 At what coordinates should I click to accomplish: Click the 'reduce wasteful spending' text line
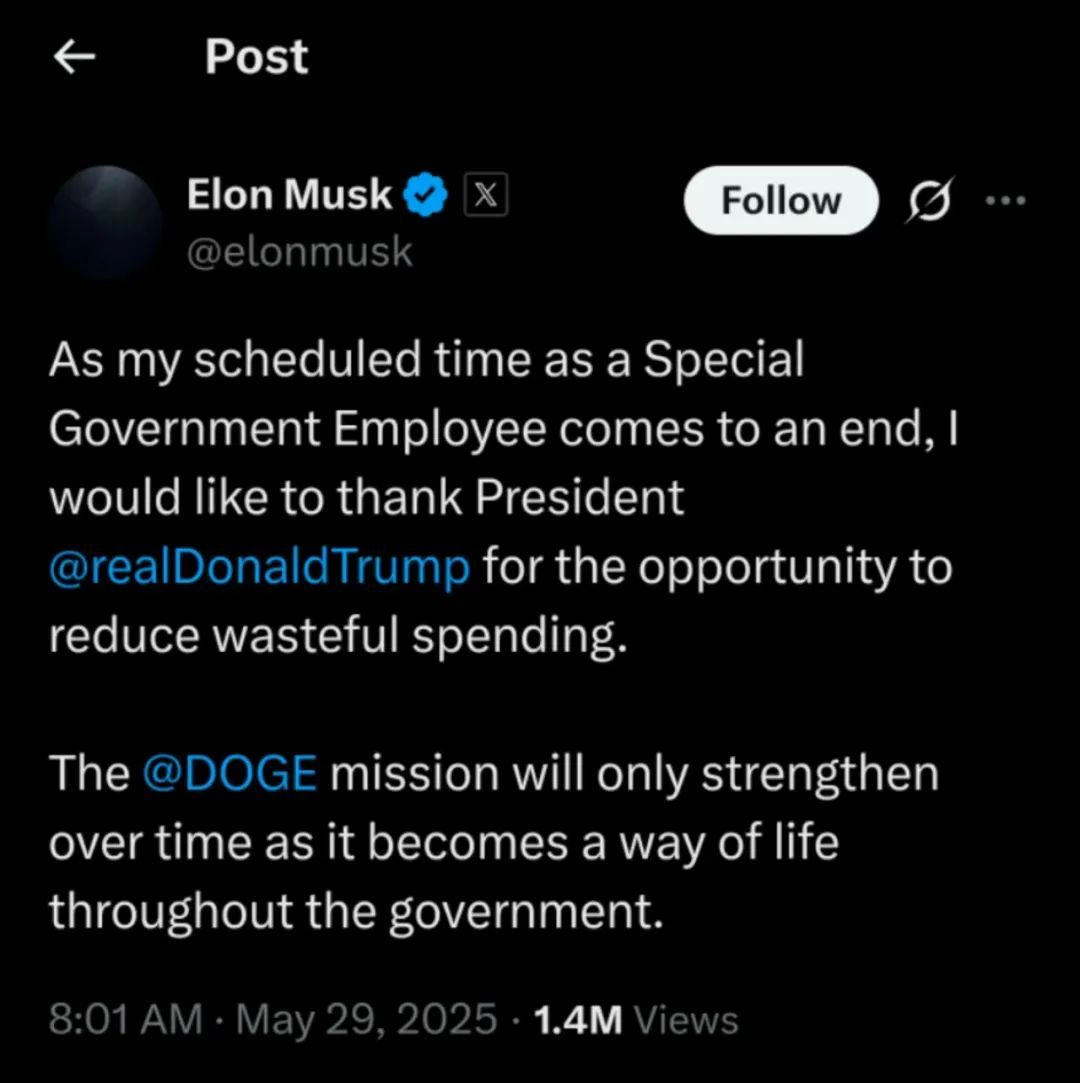pyautogui.click(x=338, y=637)
